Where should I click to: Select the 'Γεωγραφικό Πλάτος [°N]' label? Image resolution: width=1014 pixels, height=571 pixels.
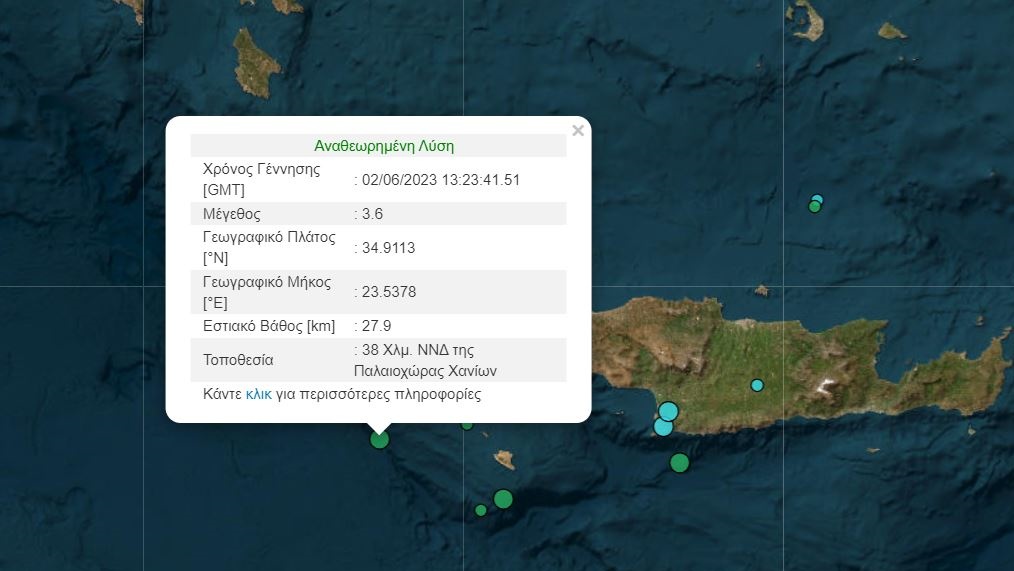click(269, 248)
